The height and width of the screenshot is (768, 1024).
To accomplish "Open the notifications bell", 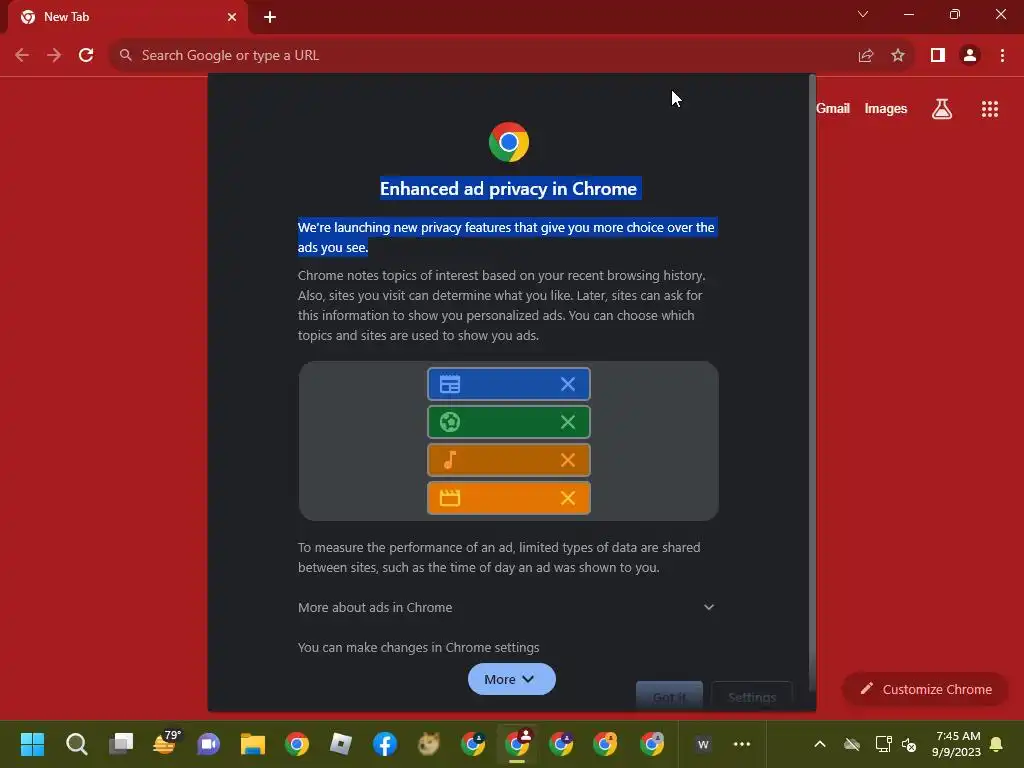I will pos(996,744).
